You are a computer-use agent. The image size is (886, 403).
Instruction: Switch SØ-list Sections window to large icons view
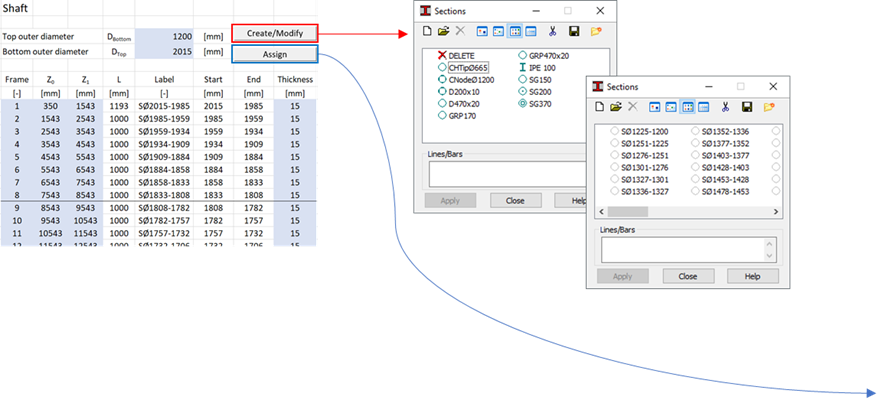[655, 106]
